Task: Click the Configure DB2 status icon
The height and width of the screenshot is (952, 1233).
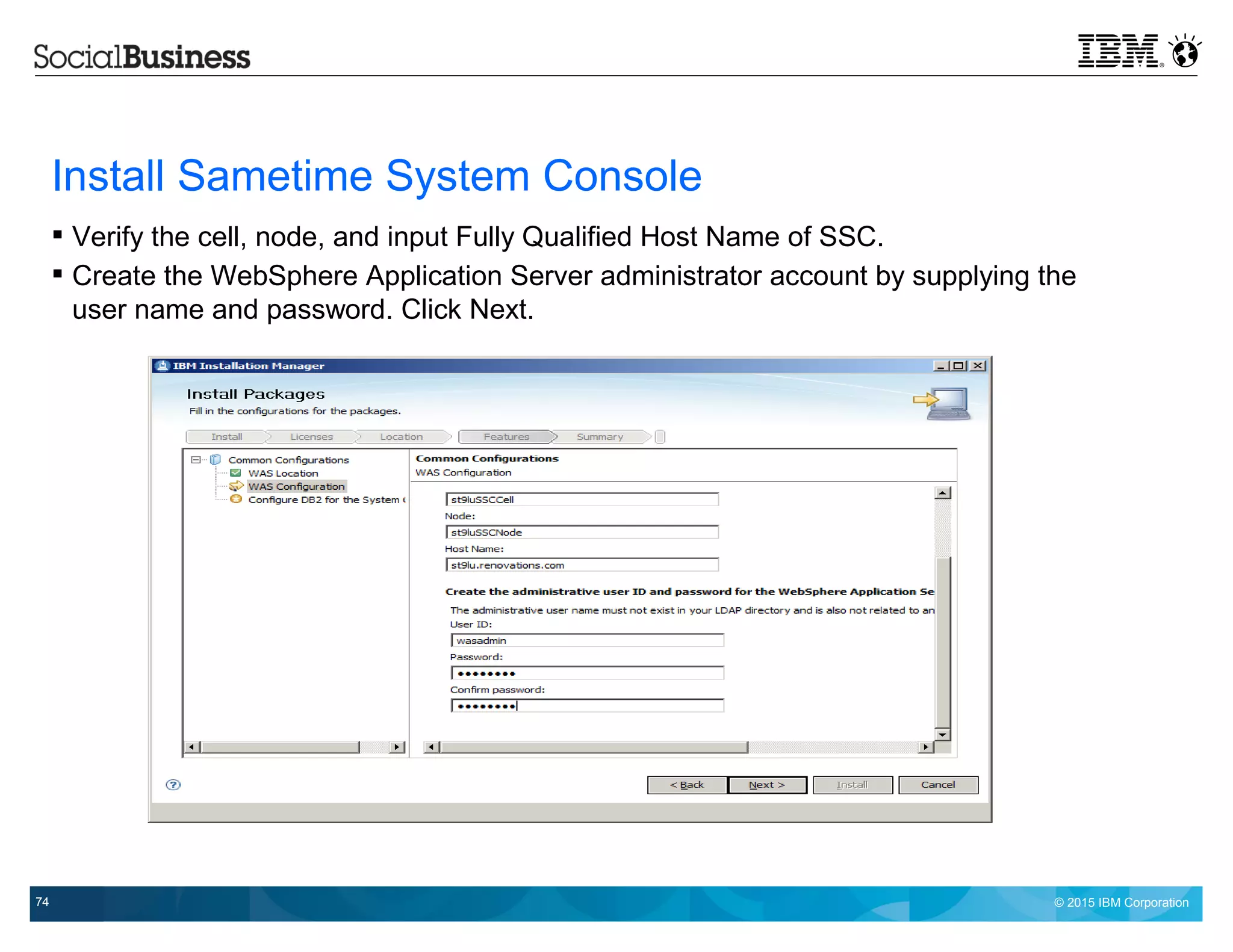Action: 236,499
